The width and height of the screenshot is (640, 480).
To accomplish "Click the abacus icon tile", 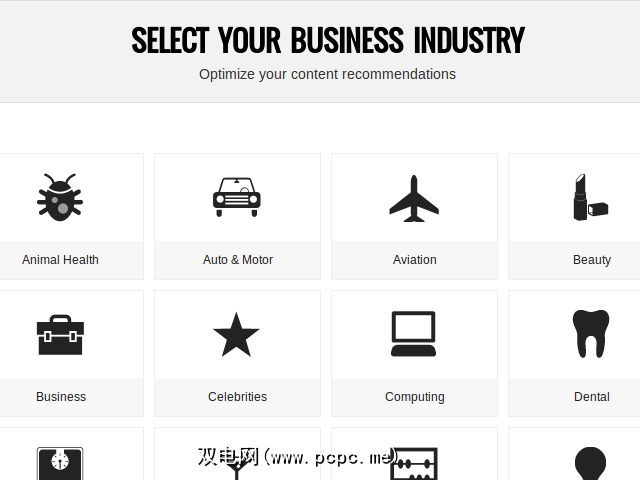I will (x=414, y=463).
